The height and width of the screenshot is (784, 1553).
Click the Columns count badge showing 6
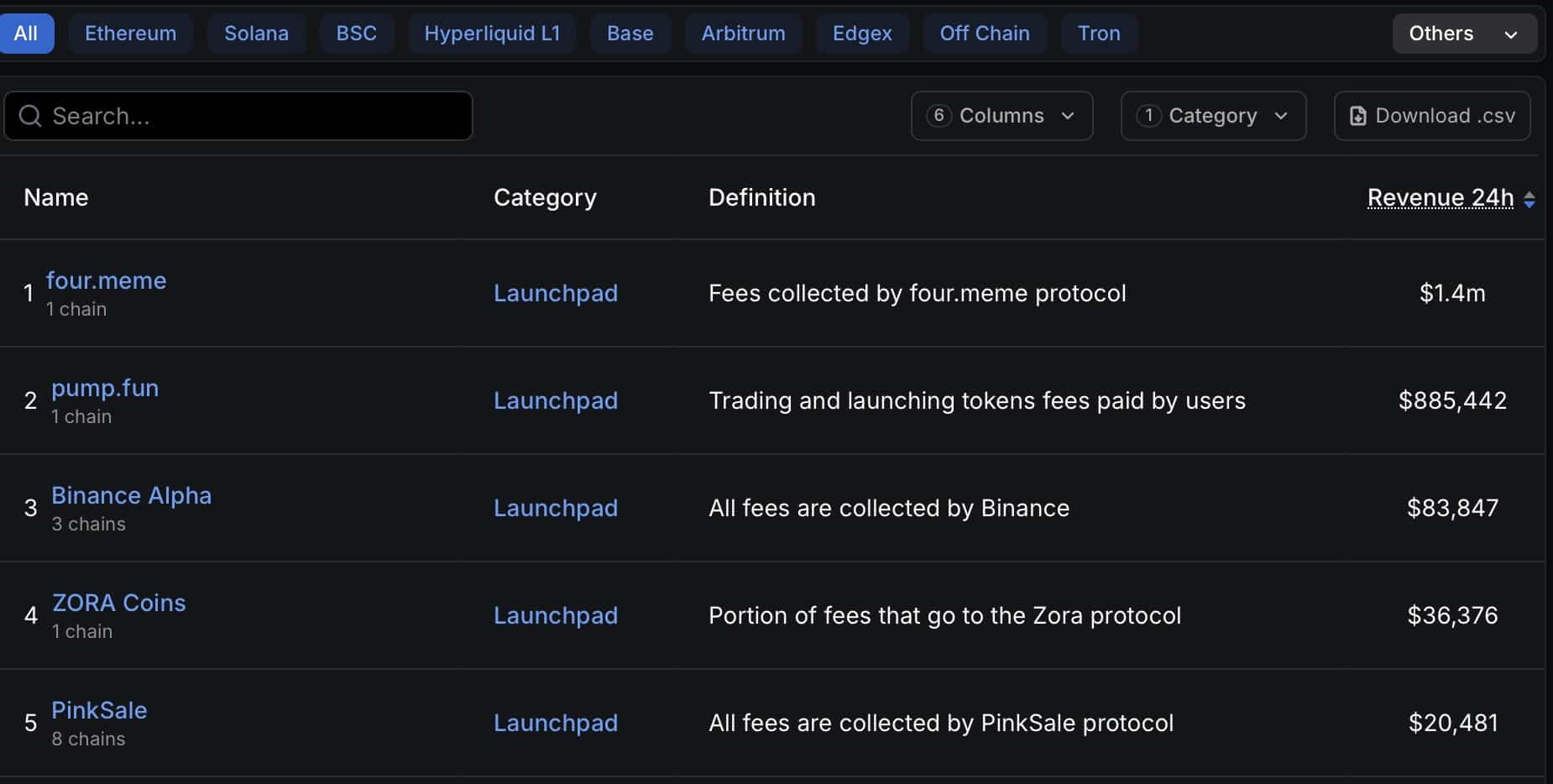click(x=939, y=116)
